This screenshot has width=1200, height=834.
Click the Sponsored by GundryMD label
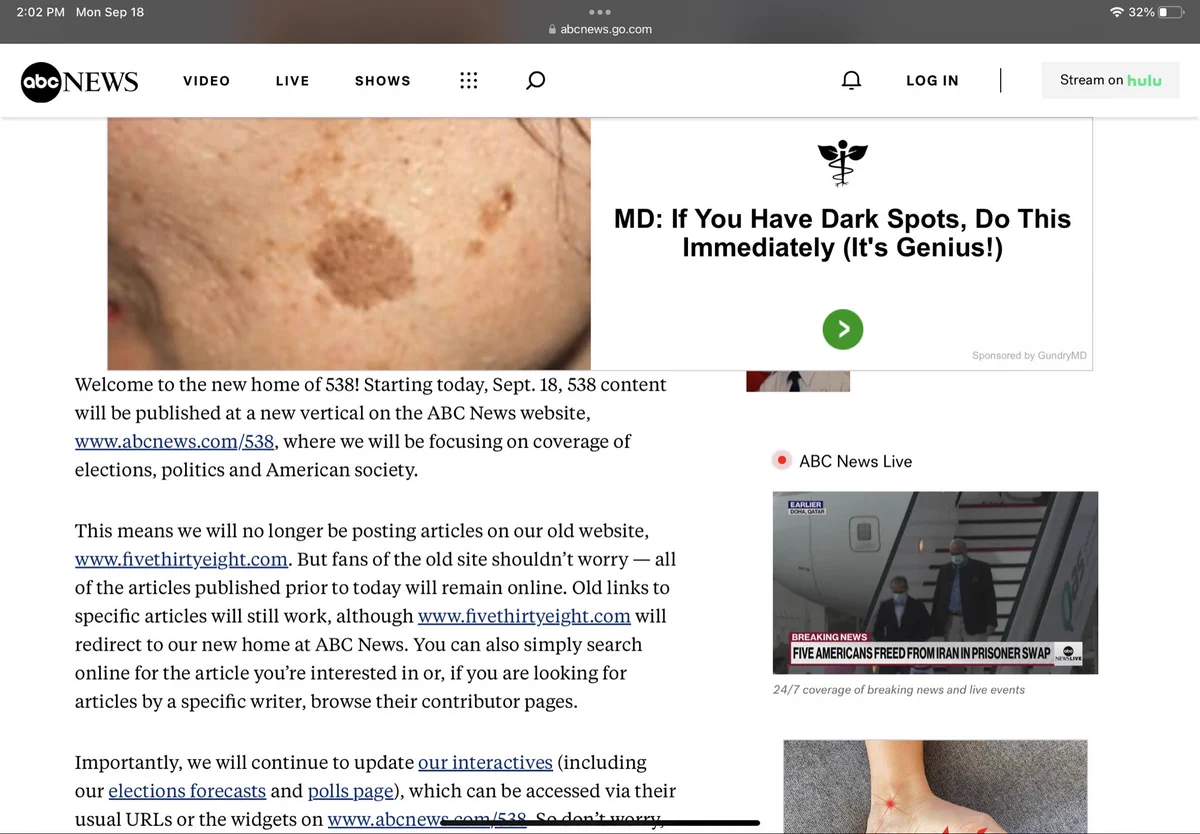point(1029,356)
